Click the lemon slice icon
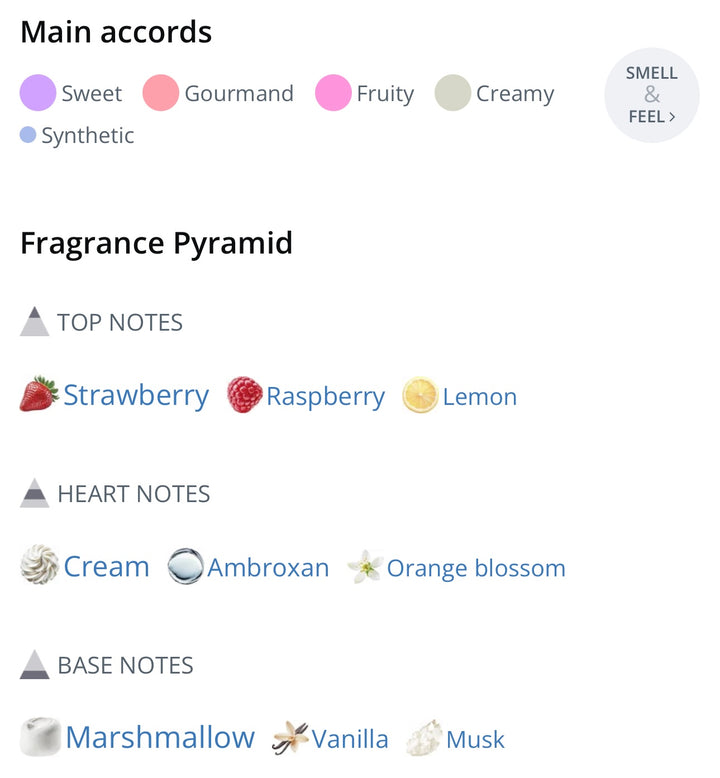The image size is (720, 778). [420, 396]
